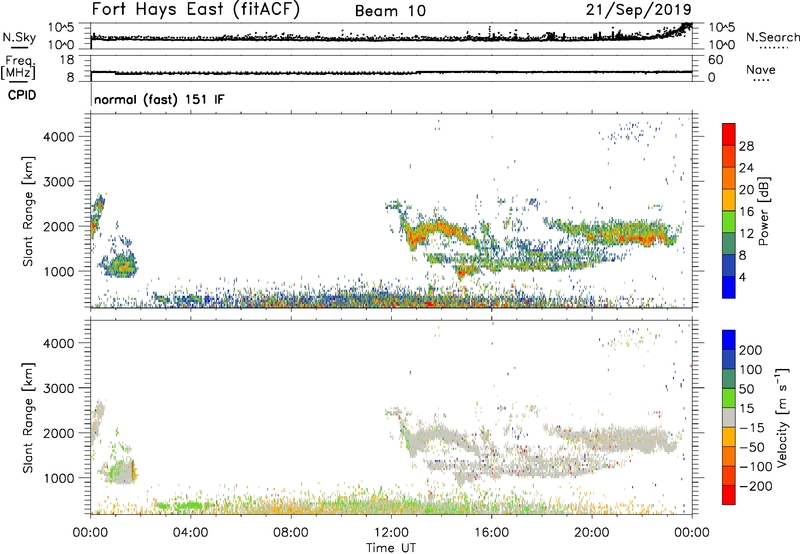The width and height of the screenshot is (800, 554).
Task: Pick the bright blue bottom segment of Power bar
Action: tap(729, 287)
